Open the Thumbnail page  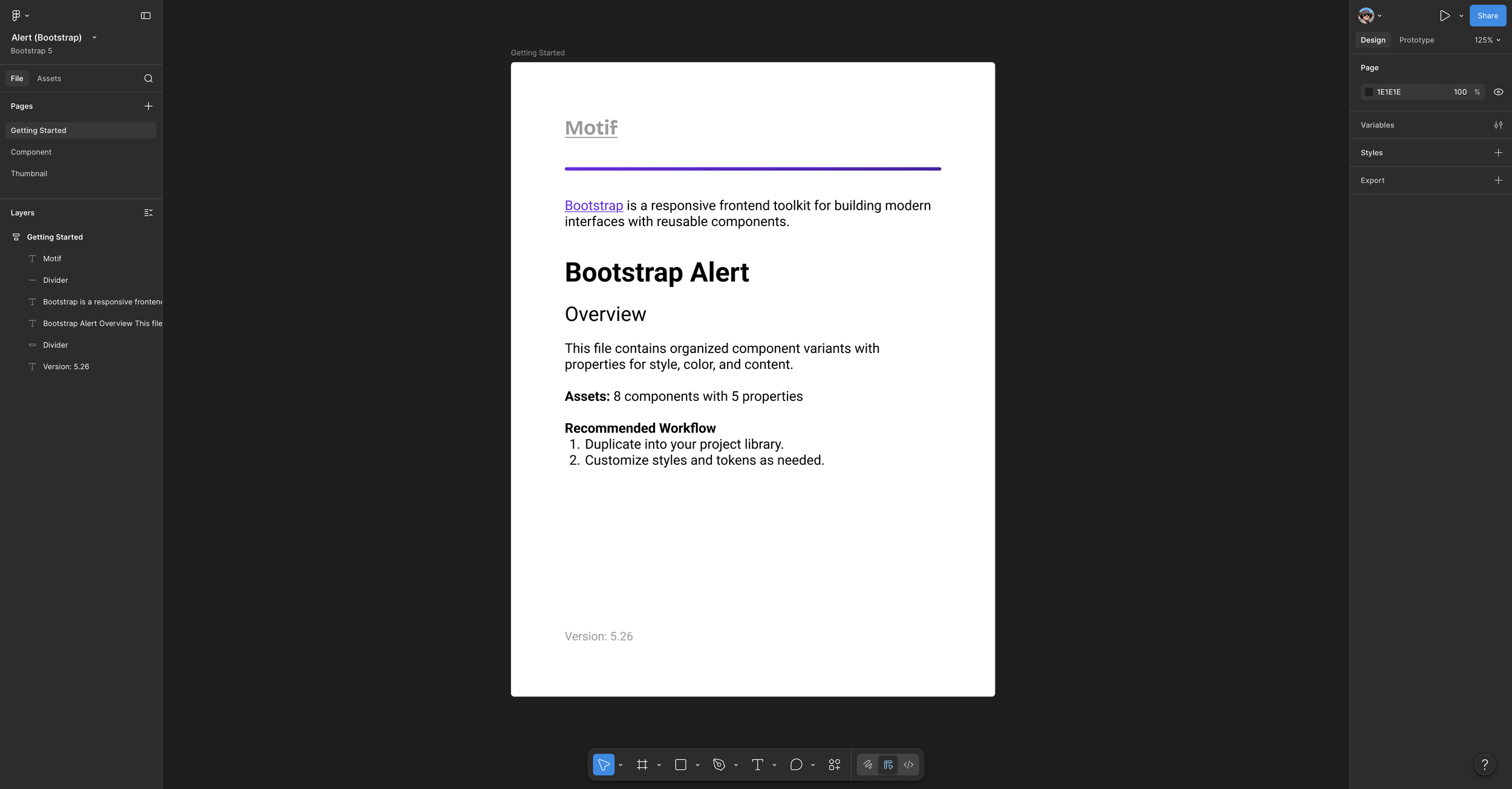(x=81, y=174)
